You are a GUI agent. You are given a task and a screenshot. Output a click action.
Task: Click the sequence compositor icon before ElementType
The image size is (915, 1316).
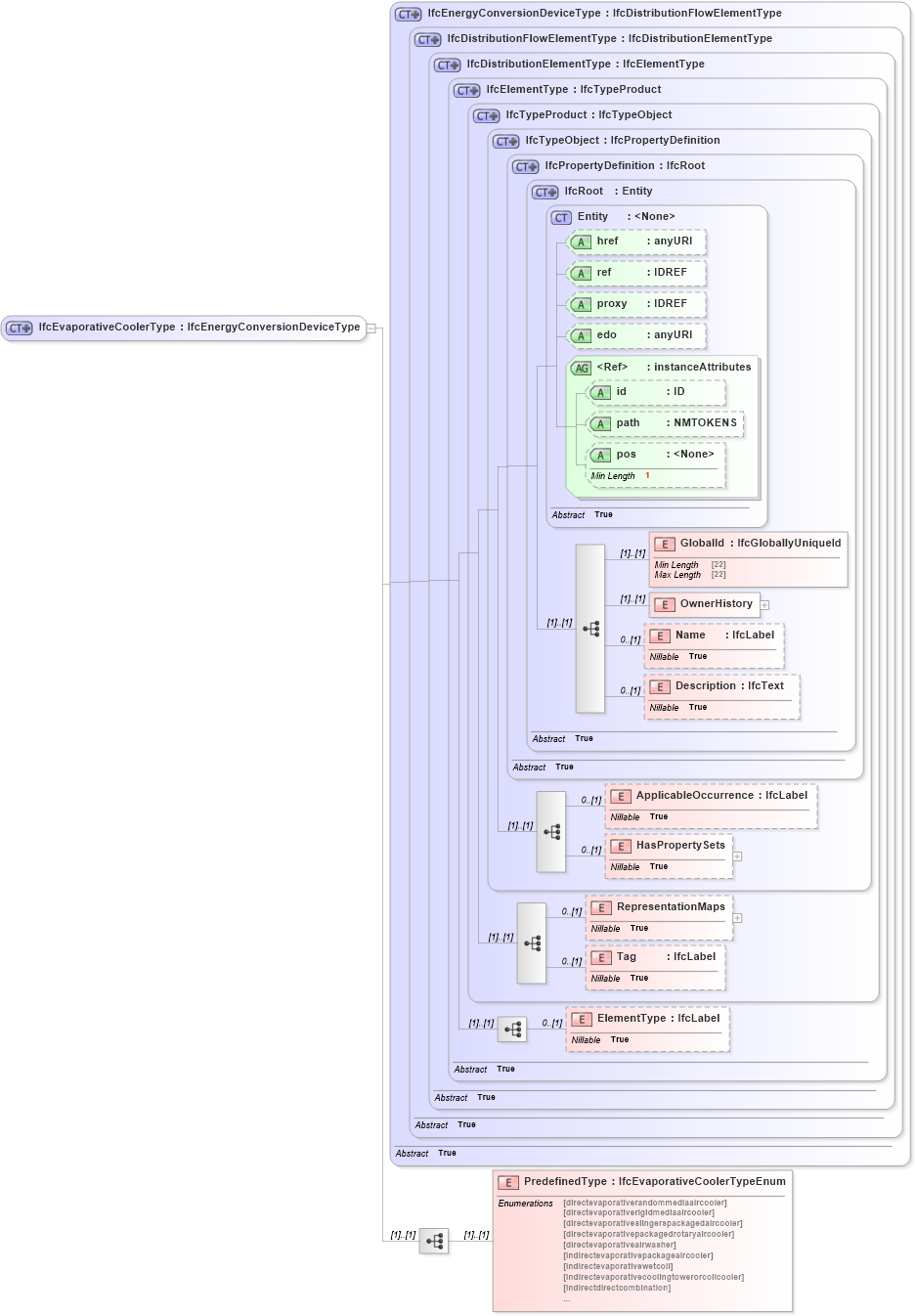(512, 1029)
